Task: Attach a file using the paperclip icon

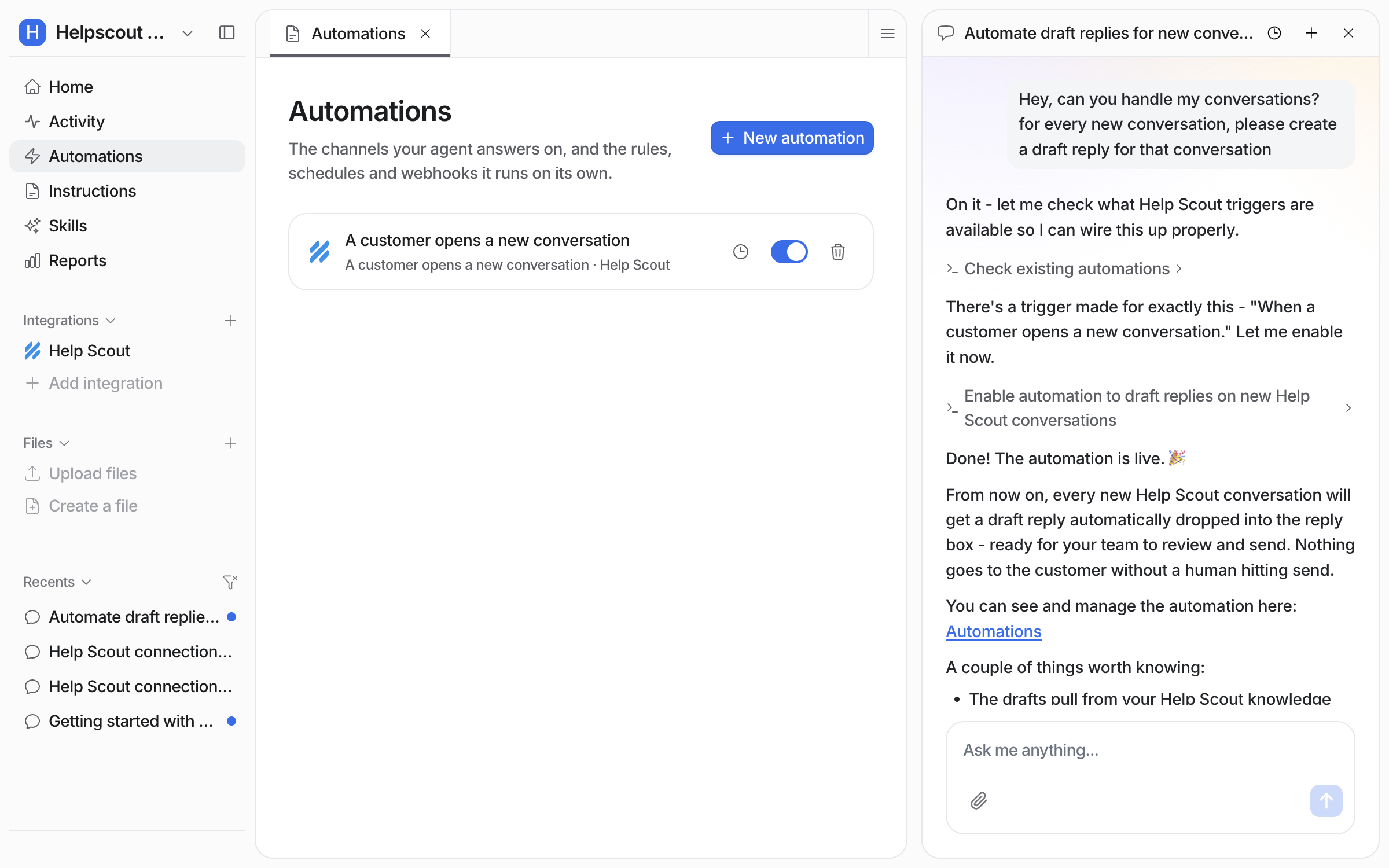Action: click(979, 801)
